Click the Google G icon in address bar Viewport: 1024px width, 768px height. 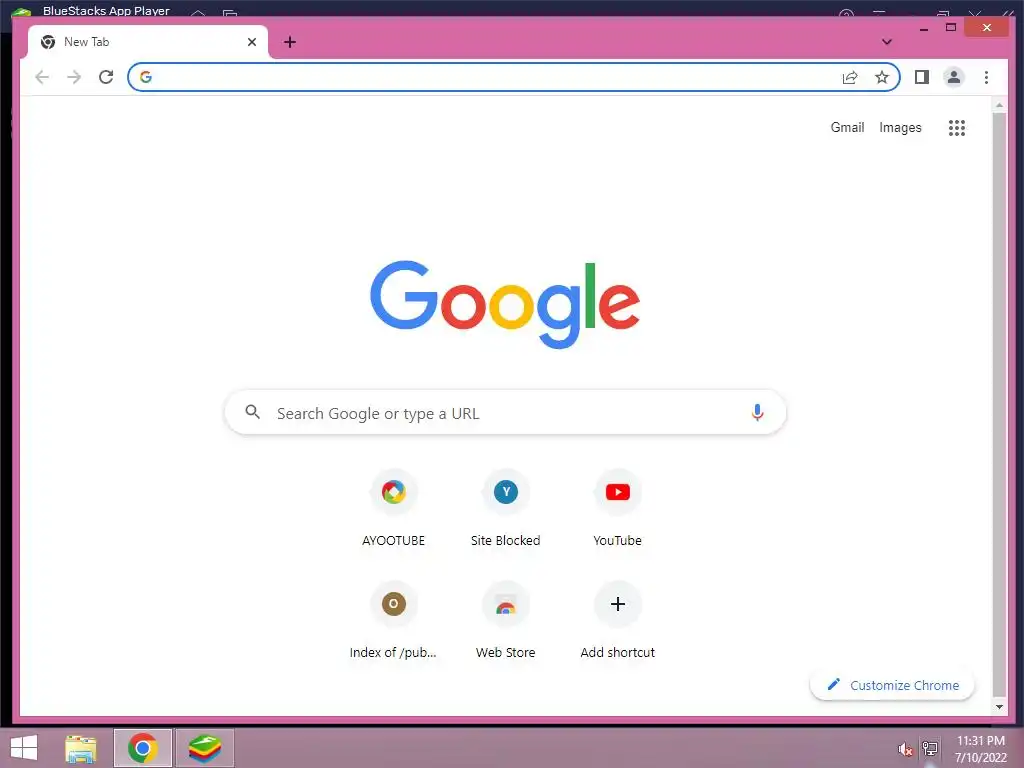pyautogui.click(x=146, y=77)
